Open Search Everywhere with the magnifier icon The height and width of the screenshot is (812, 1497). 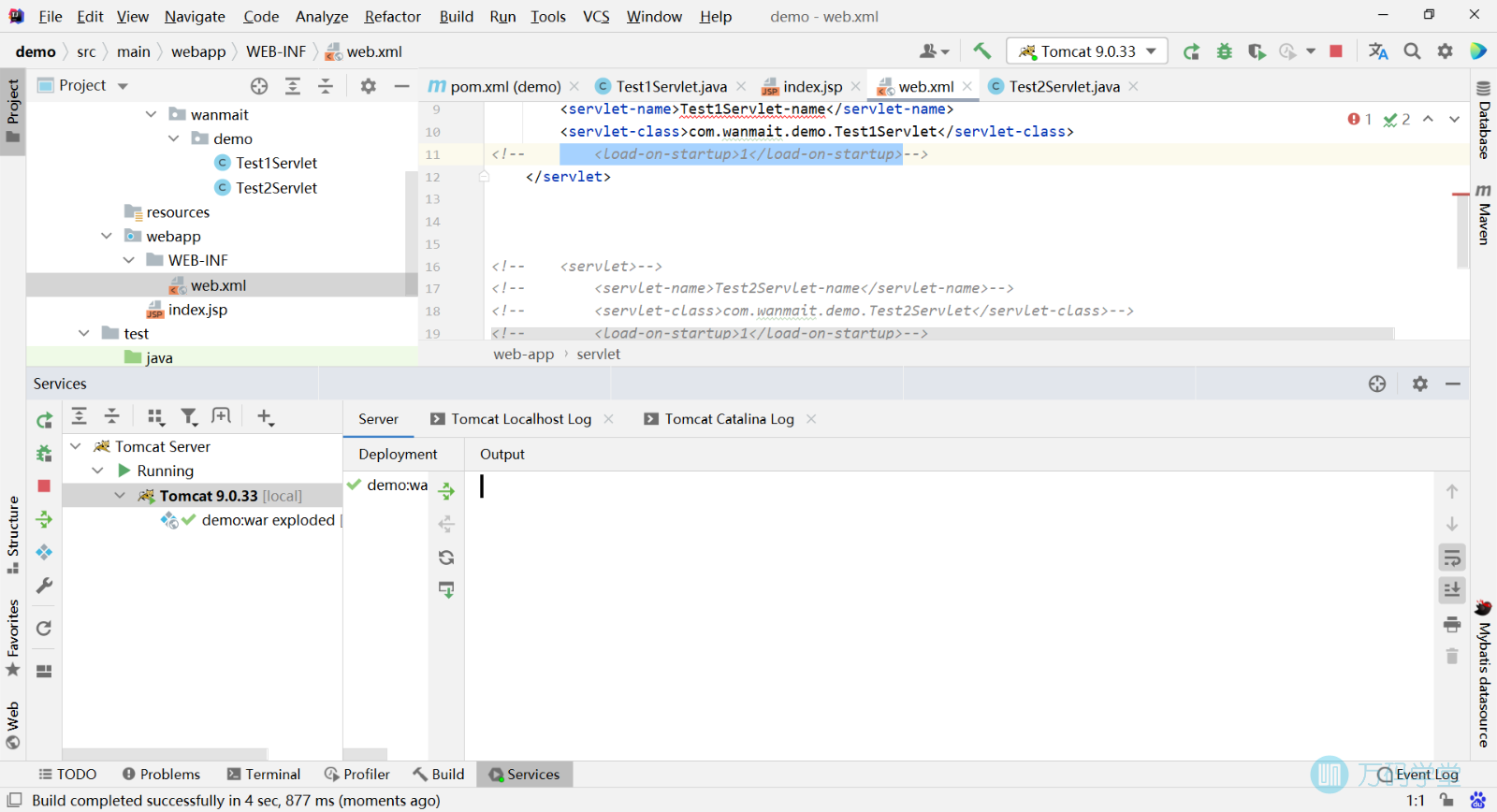(1412, 51)
